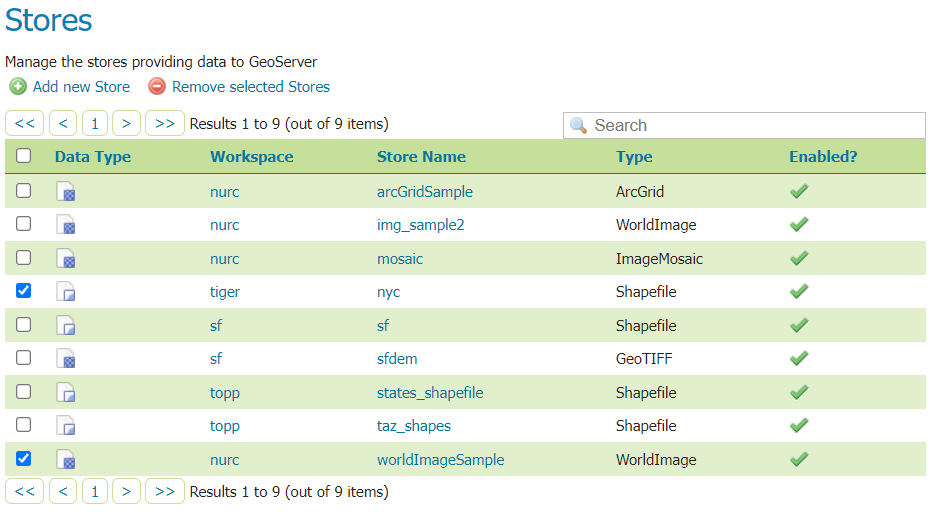Uncheck the nyc store checkbox

(24, 291)
